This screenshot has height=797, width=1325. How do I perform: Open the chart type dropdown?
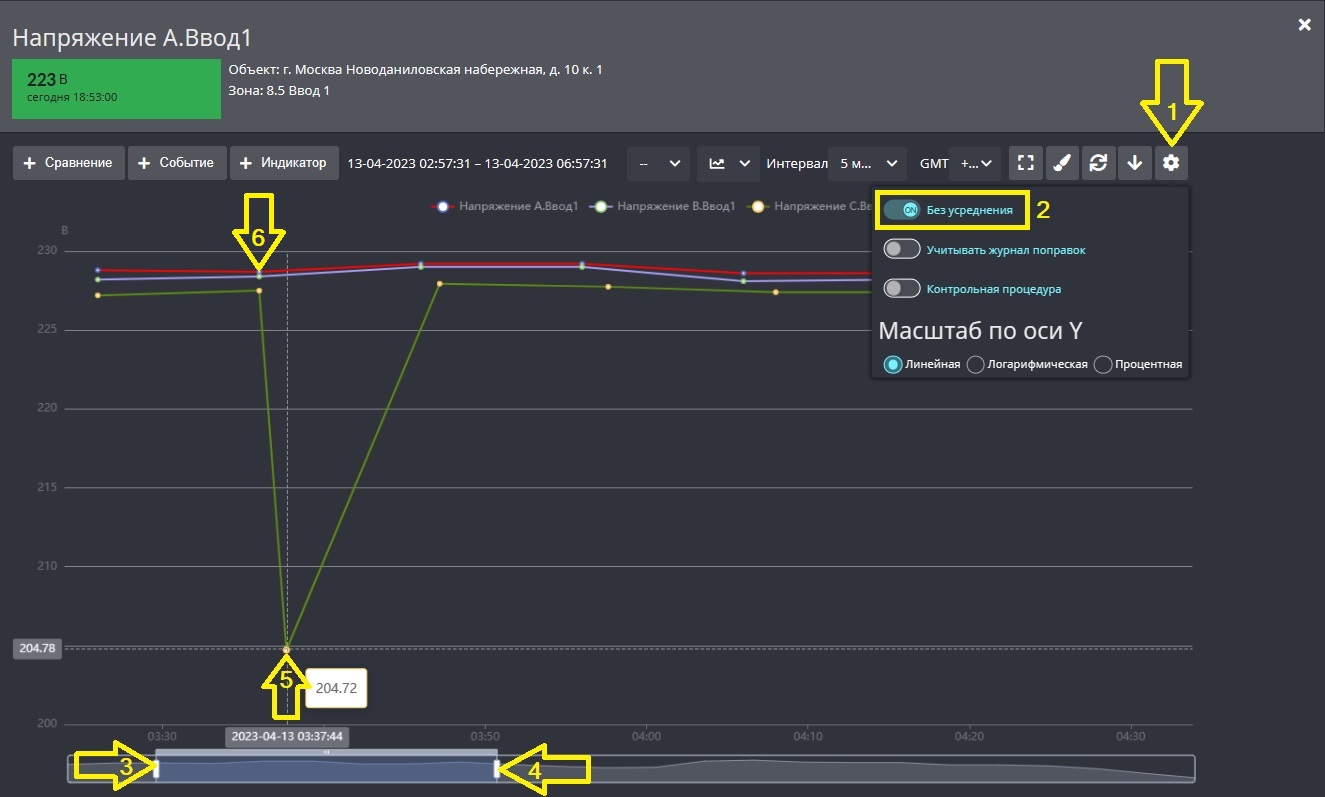point(728,163)
